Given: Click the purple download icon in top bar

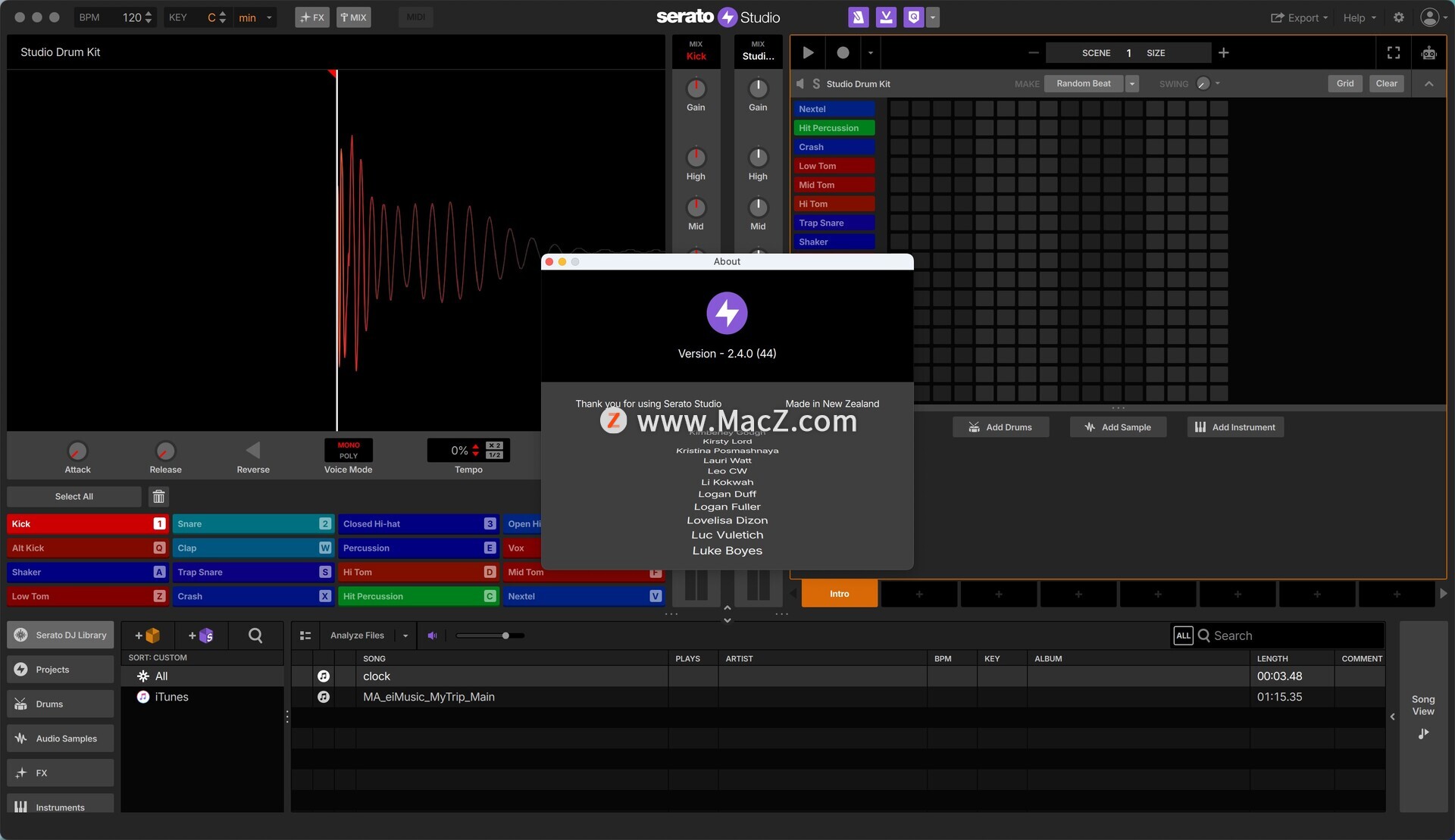Looking at the screenshot, I should click(x=886, y=17).
